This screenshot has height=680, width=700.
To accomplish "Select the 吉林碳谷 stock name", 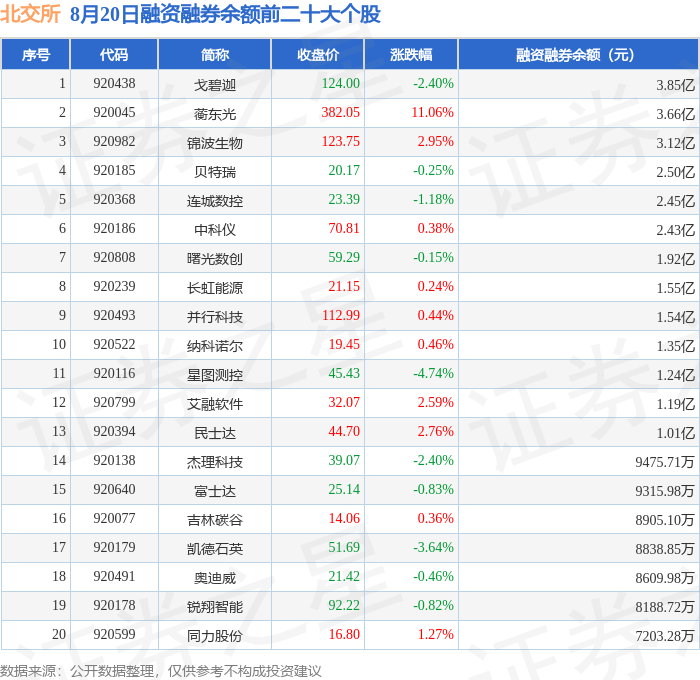I will pos(215,520).
